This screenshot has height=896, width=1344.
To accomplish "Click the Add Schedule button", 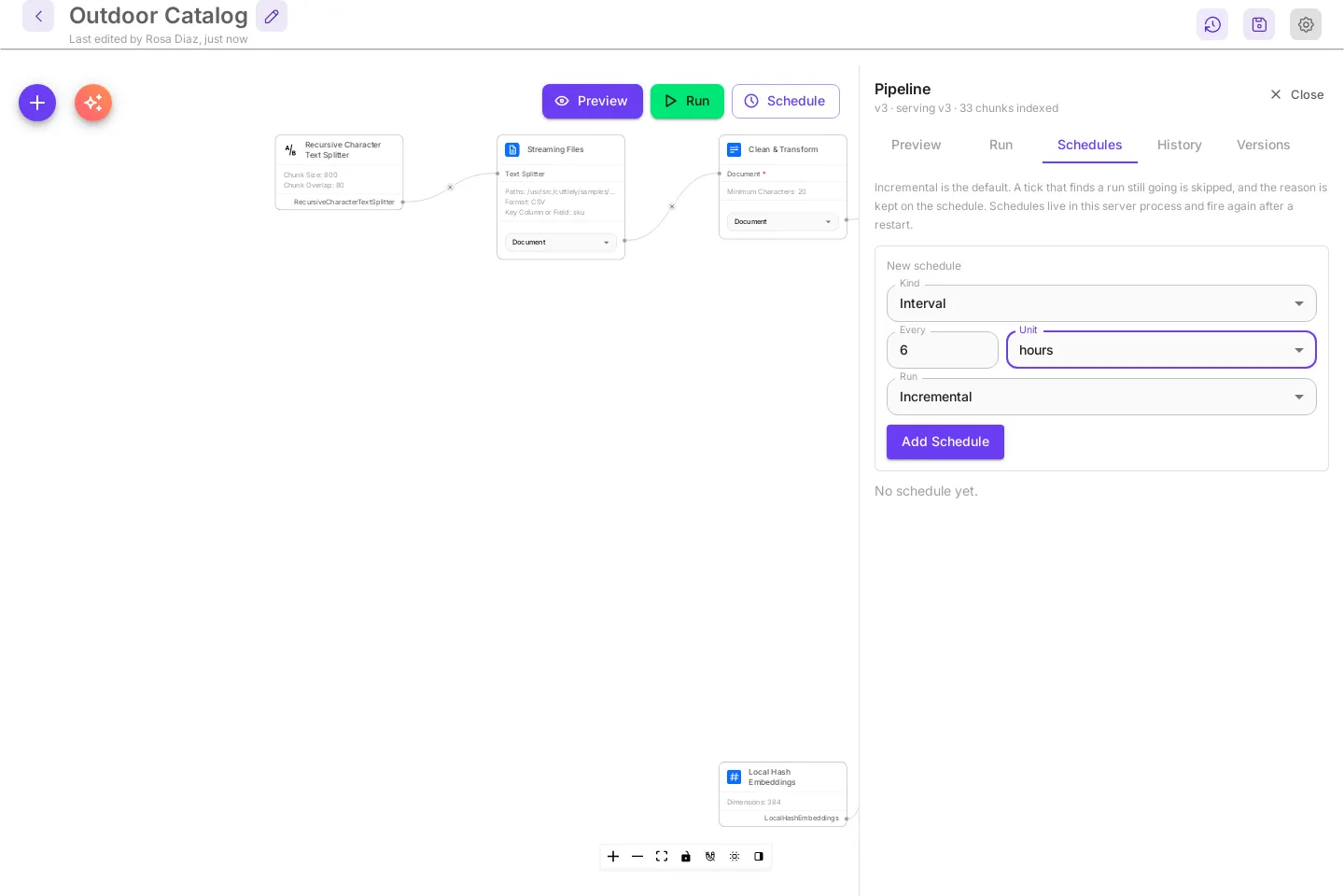I will pyautogui.click(x=945, y=441).
